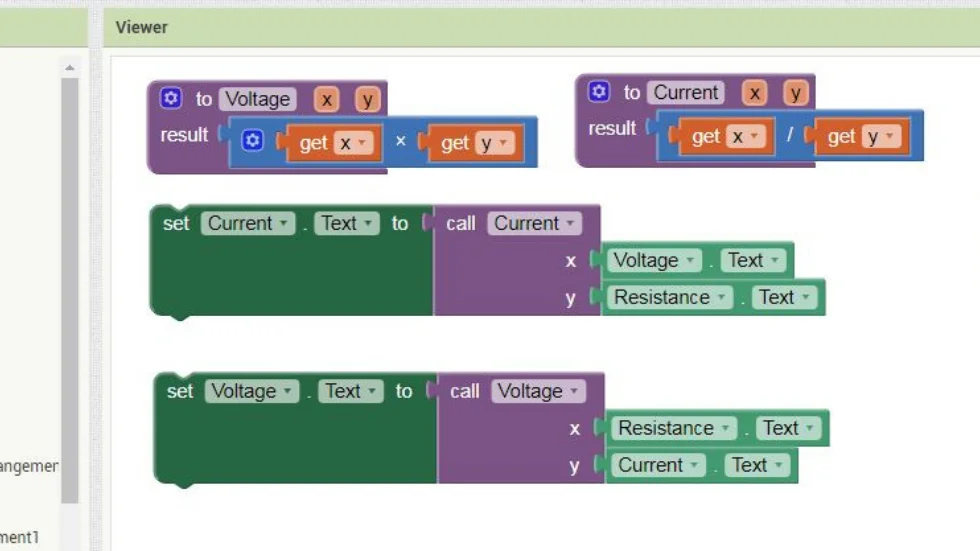The height and width of the screenshot is (551, 980).
Task: Click the Voltage name field in the 'to Voltage' definition
Action: 258,99
